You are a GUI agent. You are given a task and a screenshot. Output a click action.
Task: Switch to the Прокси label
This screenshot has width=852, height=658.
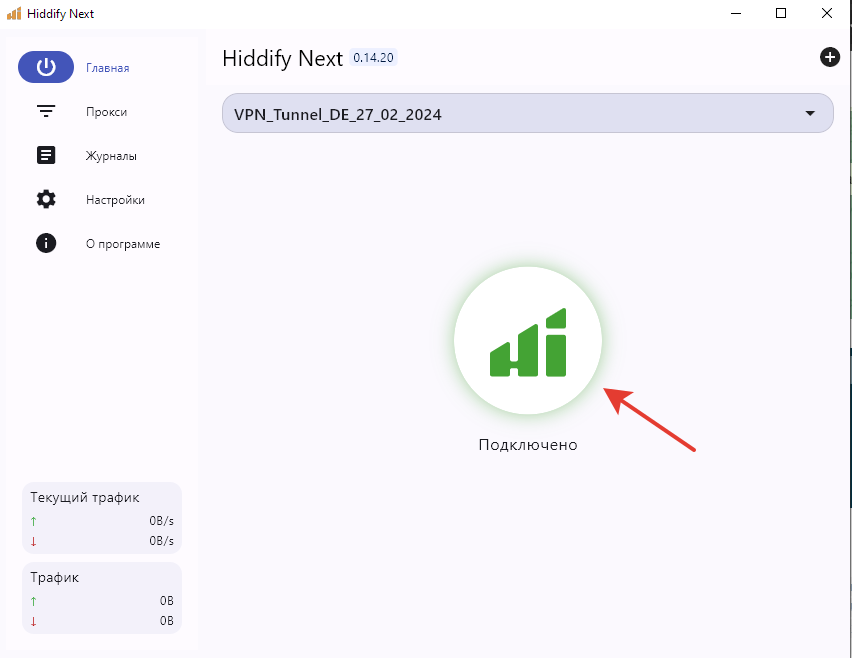point(106,112)
